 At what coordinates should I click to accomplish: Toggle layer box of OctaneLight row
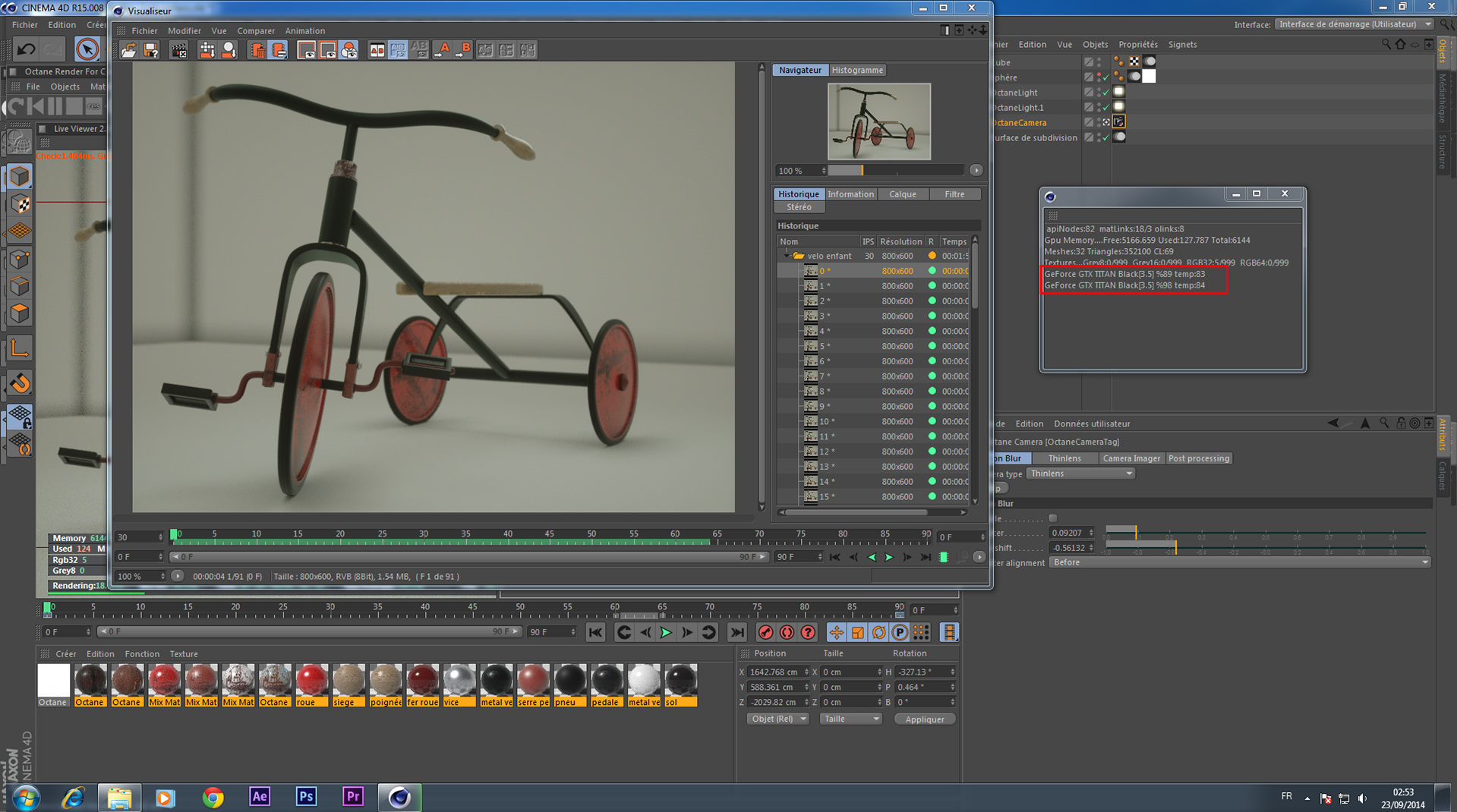(x=1089, y=93)
